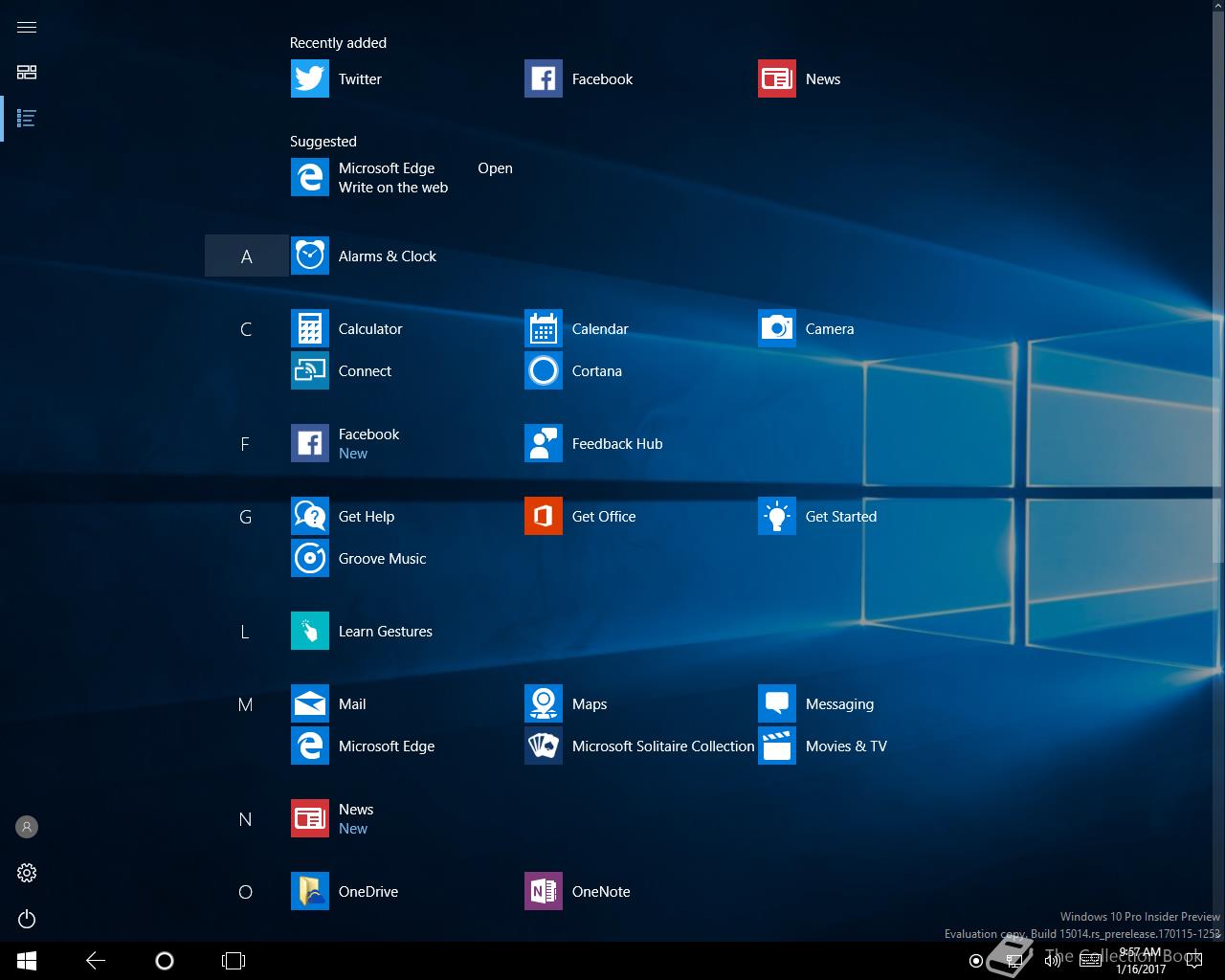Open Settings gear
This screenshot has height=980, width=1225.
[27, 873]
